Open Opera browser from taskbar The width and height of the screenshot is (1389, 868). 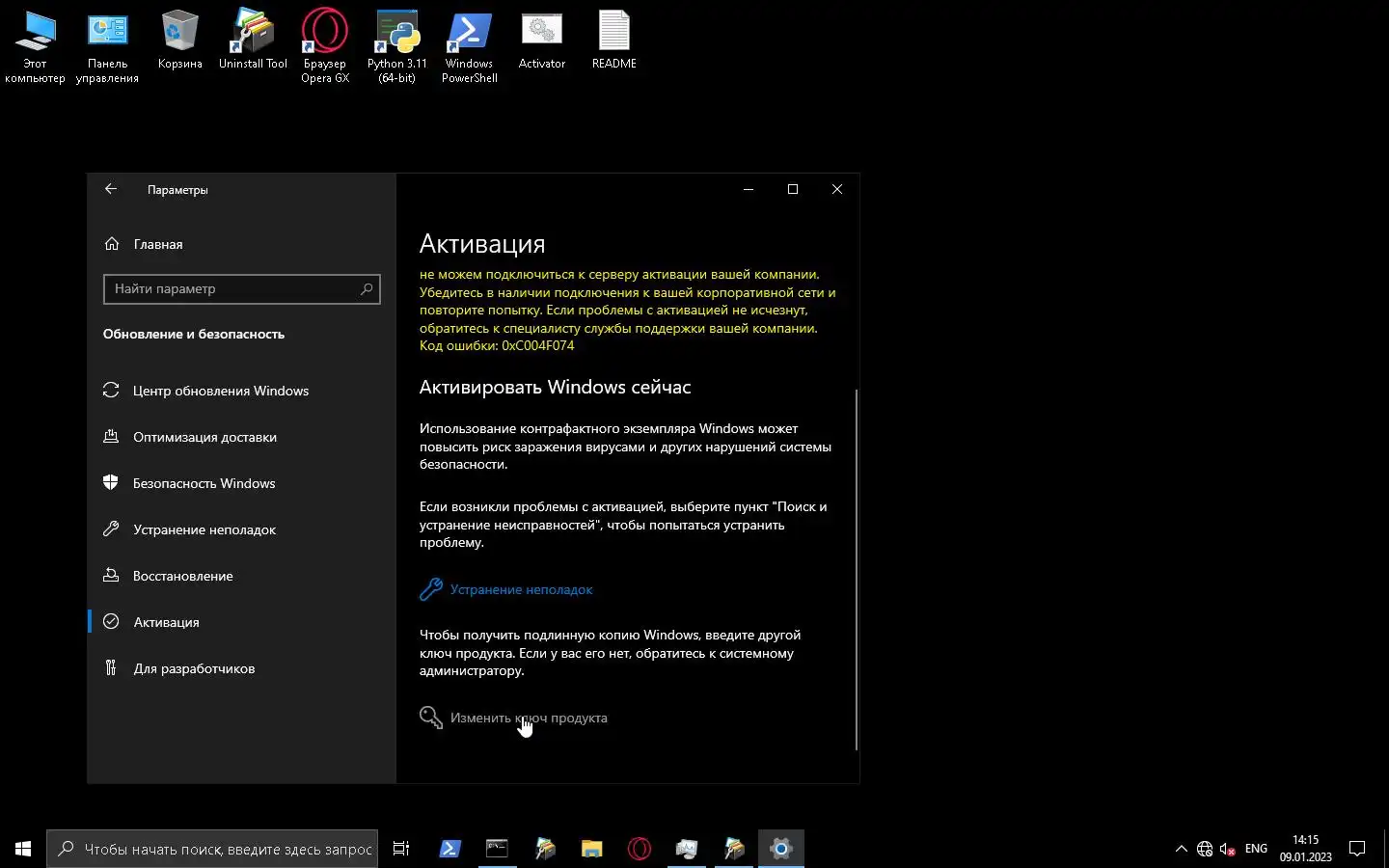[x=639, y=849]
